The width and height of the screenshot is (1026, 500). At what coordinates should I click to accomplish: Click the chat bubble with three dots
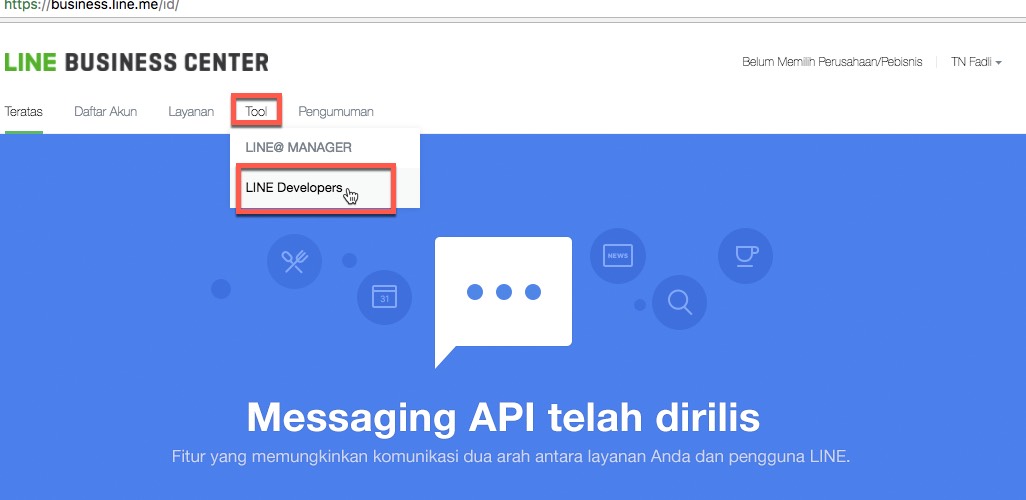pyautogui.click(x=503, y=302)
